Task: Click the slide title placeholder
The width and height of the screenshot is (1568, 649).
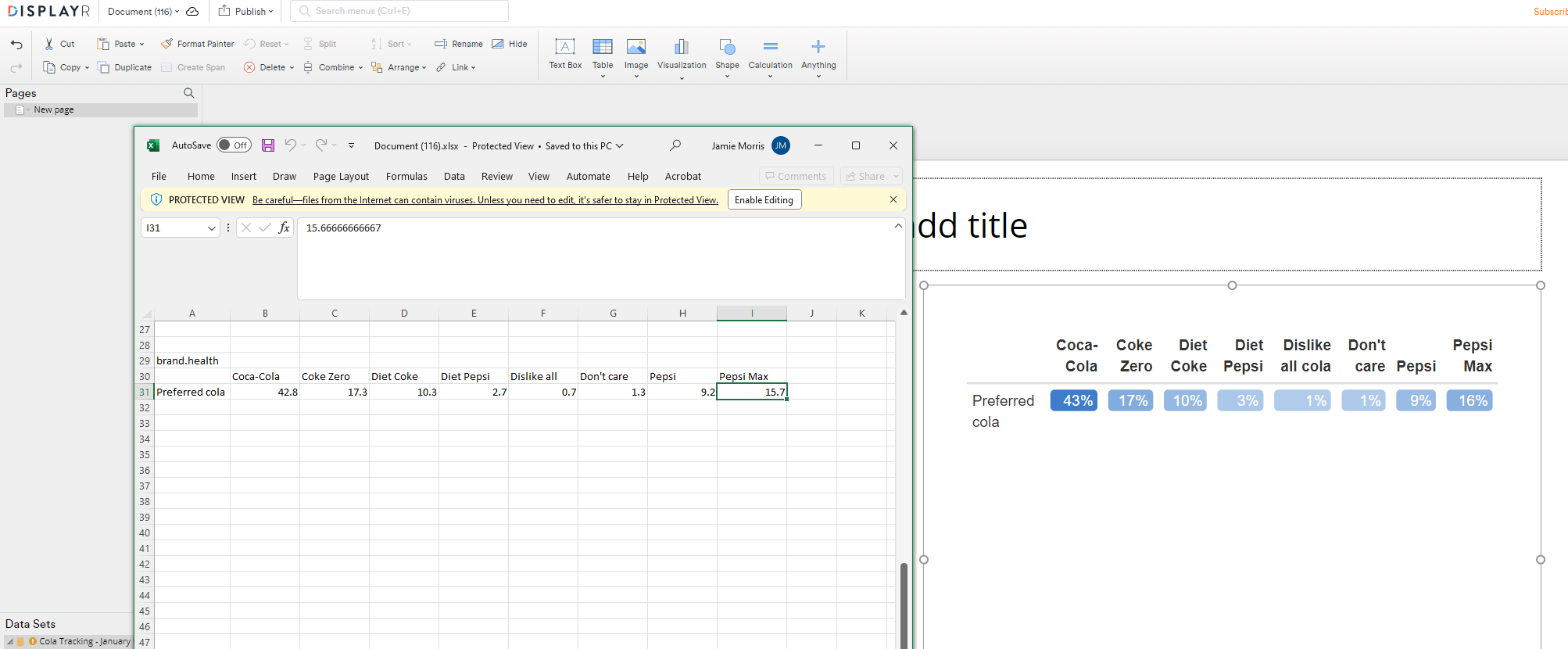Action: [x=1227, y=225]
